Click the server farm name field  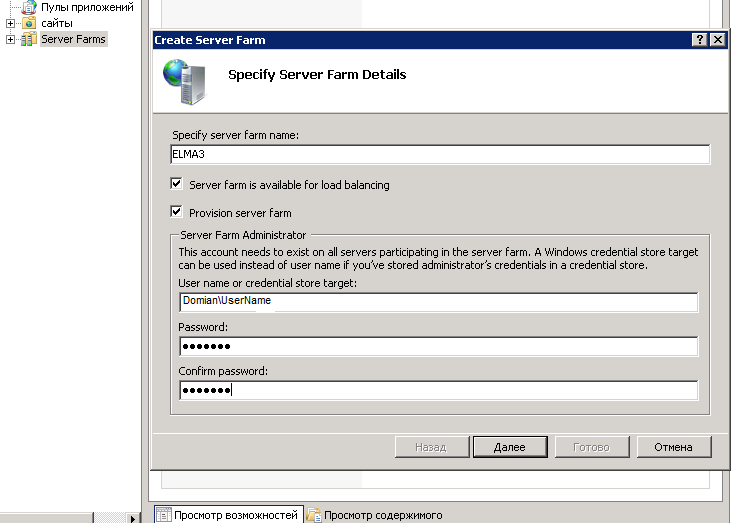pos(440,155)
